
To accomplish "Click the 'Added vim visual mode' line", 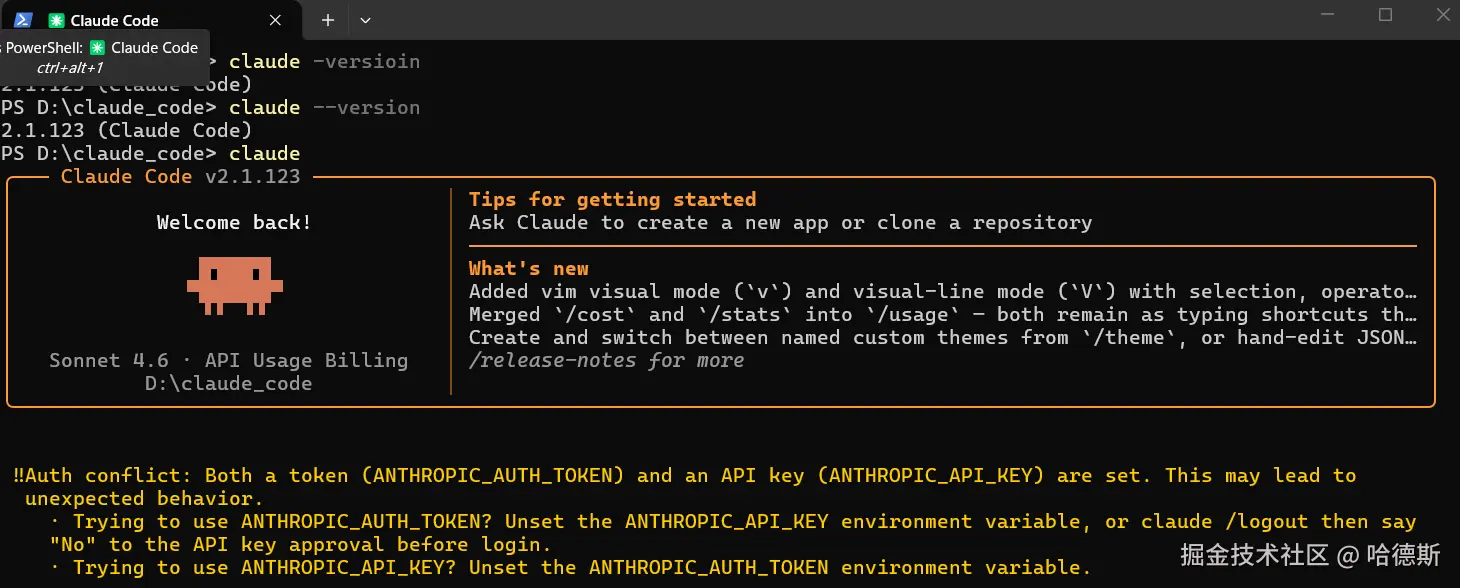I will pos(943,291).
